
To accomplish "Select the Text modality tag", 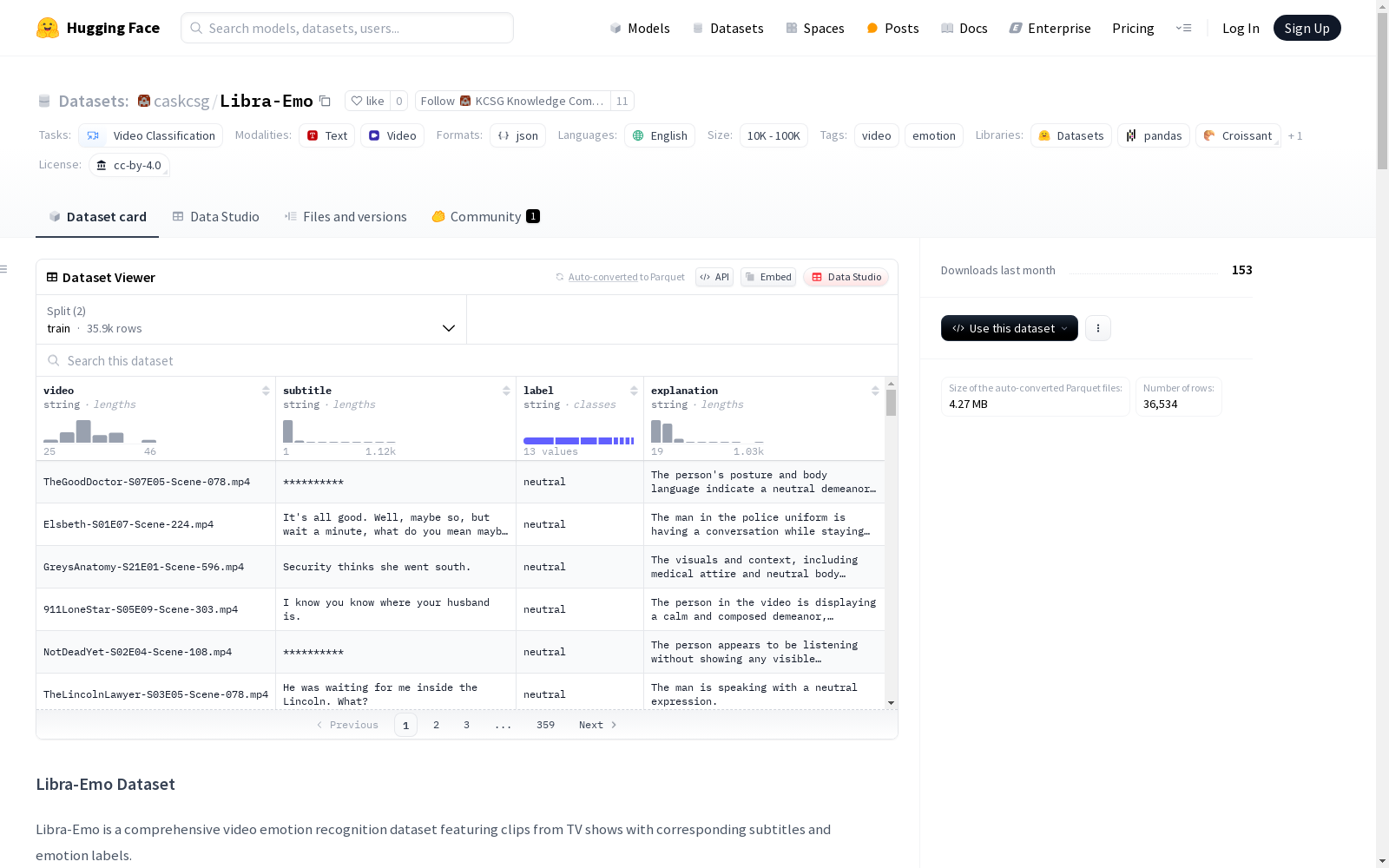I will point(326,135).
